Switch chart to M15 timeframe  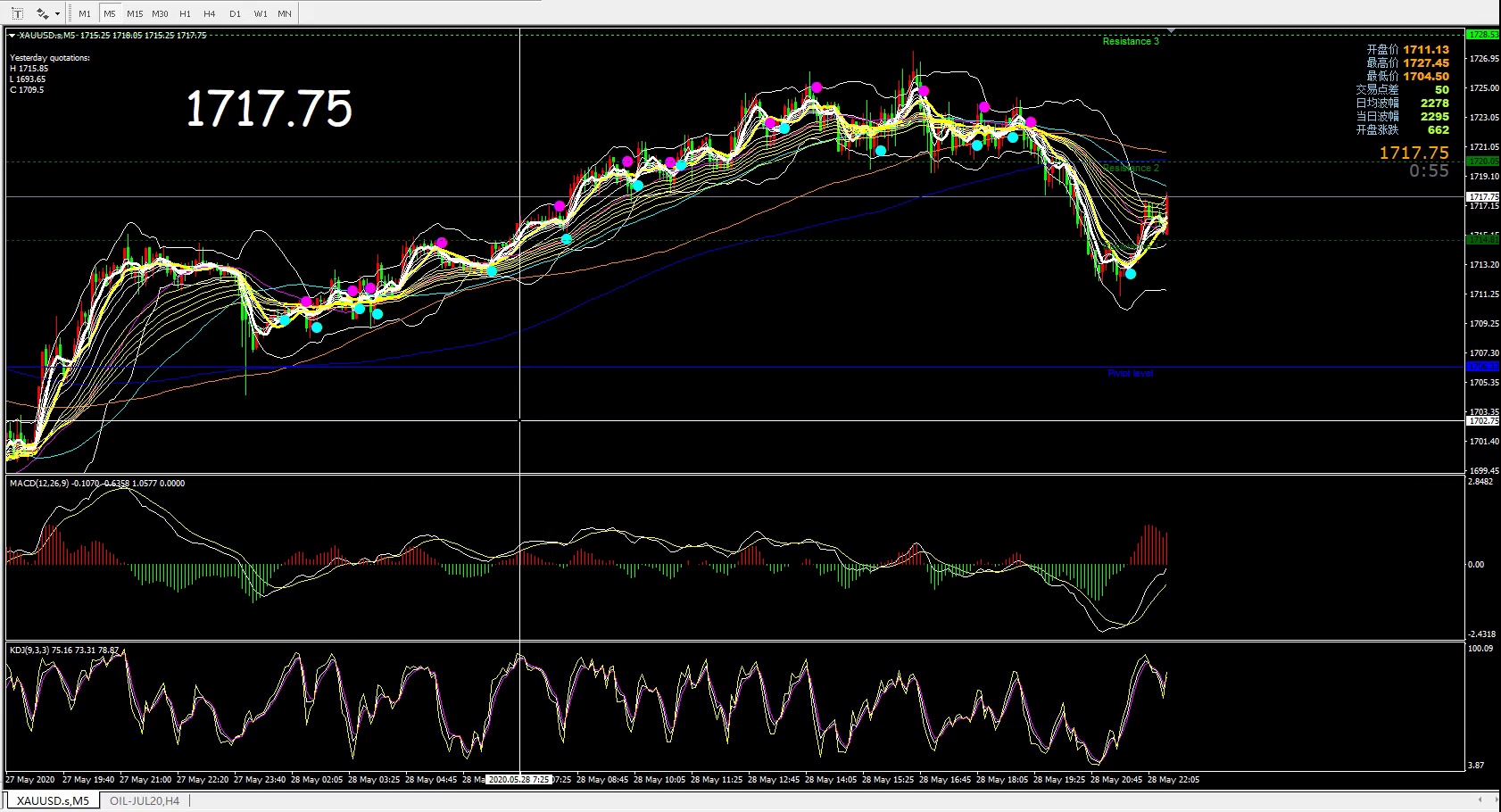coord(135,13)
